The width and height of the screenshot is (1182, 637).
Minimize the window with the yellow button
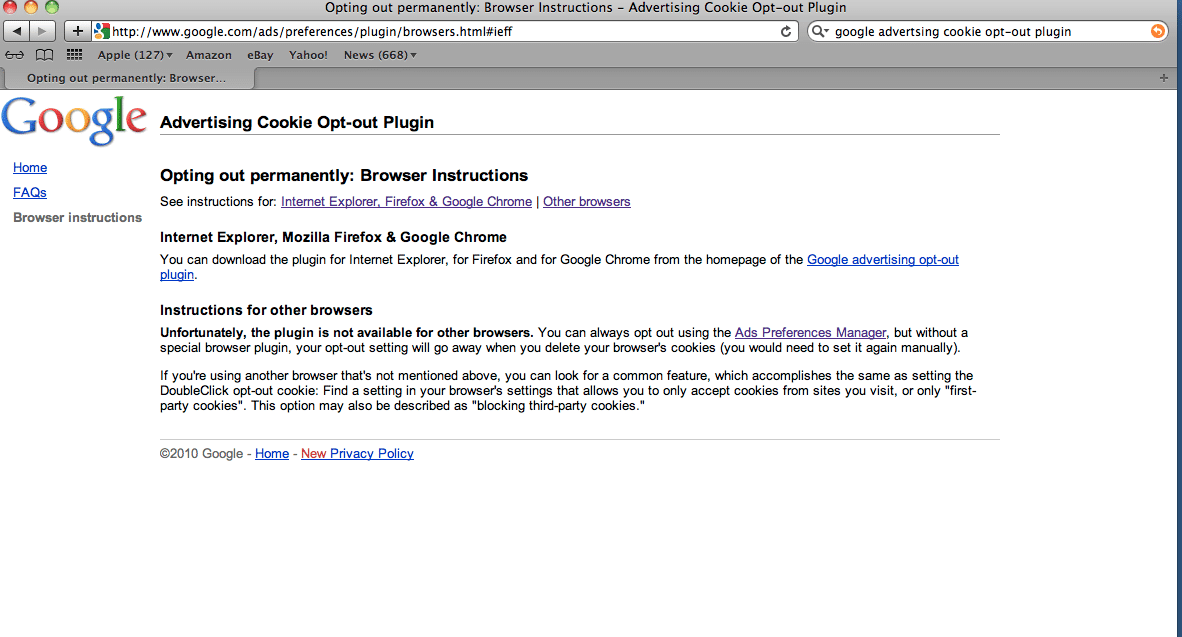pos(31,7)
